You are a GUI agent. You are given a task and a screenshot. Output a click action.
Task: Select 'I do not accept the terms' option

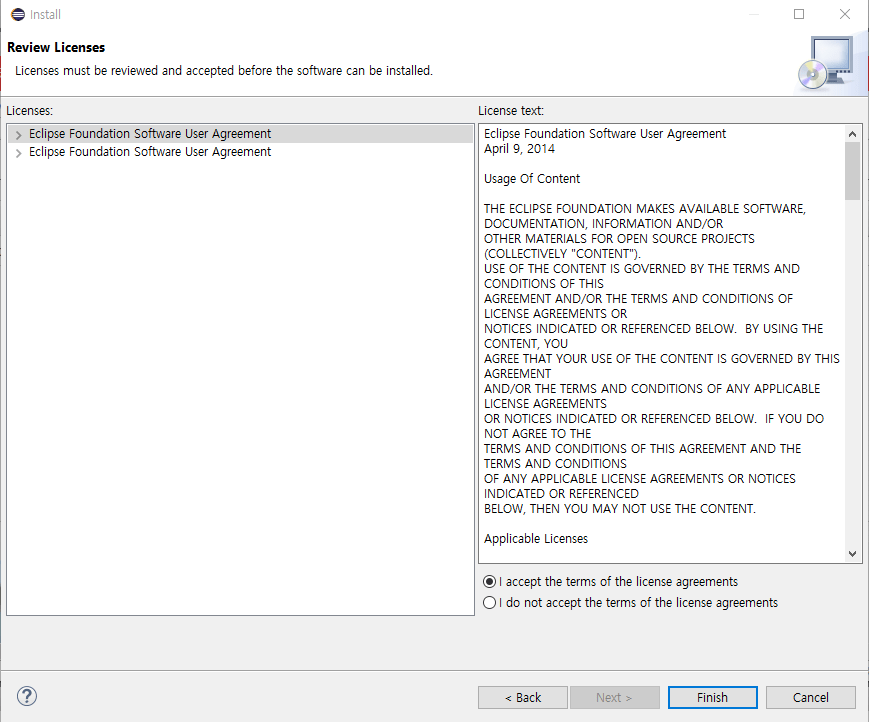(489, 603)
